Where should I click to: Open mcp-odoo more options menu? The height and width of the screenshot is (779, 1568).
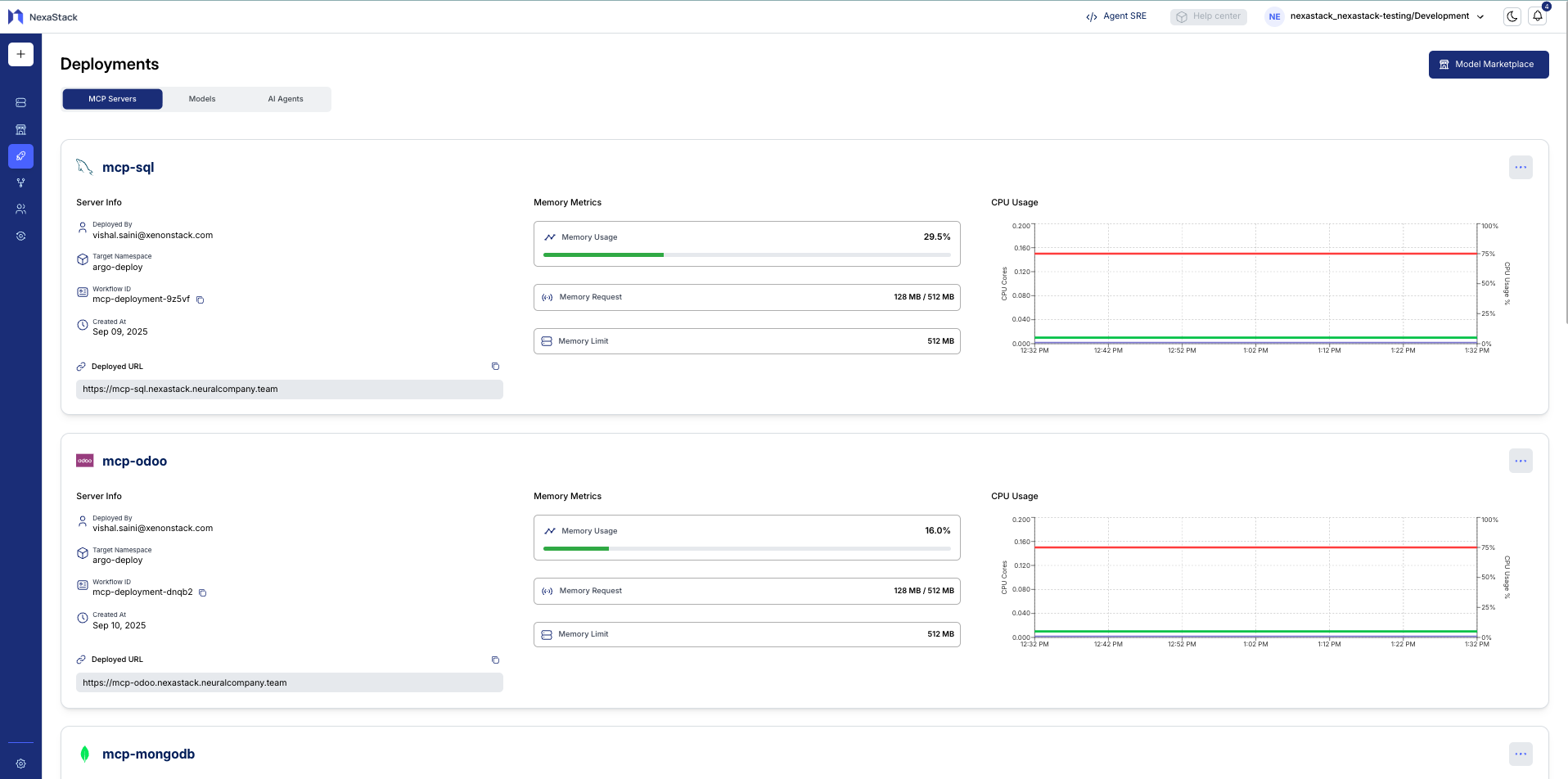[1520, 461]
